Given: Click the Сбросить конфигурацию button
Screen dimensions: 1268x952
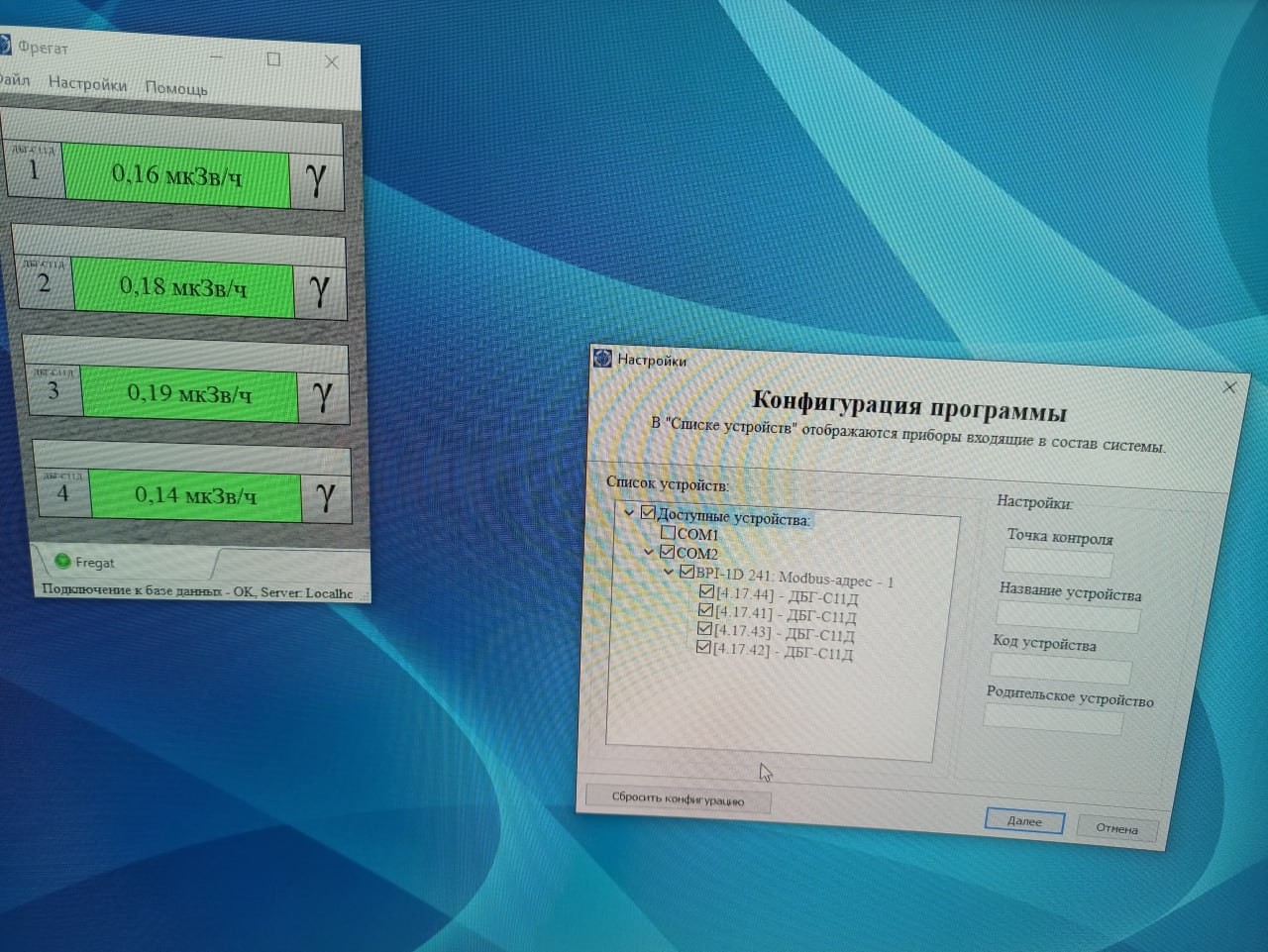Looking at the screenshot, I should (x=677, y=799).
